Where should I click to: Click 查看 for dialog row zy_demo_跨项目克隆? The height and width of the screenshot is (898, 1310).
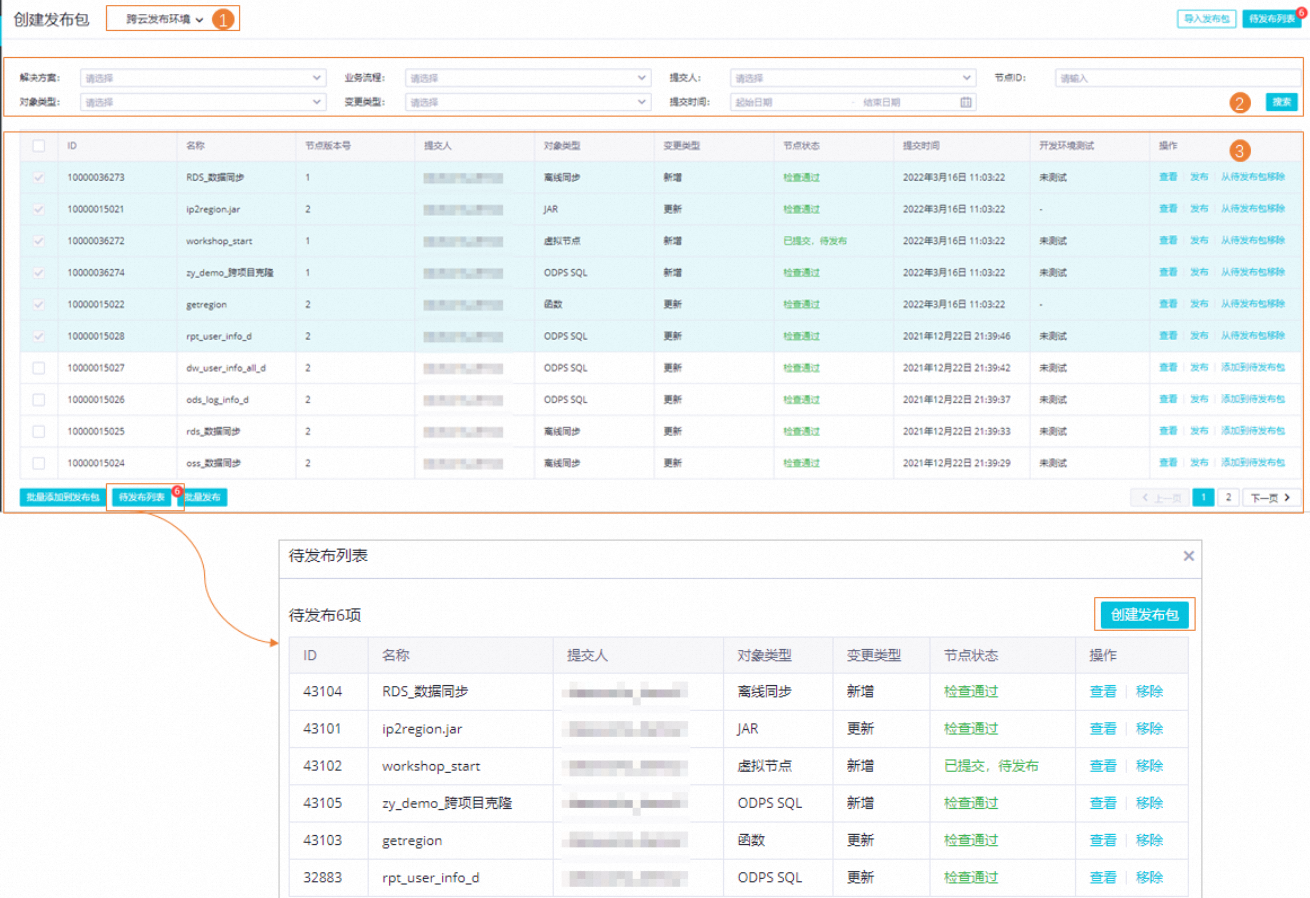click(x=1103, y=803)
